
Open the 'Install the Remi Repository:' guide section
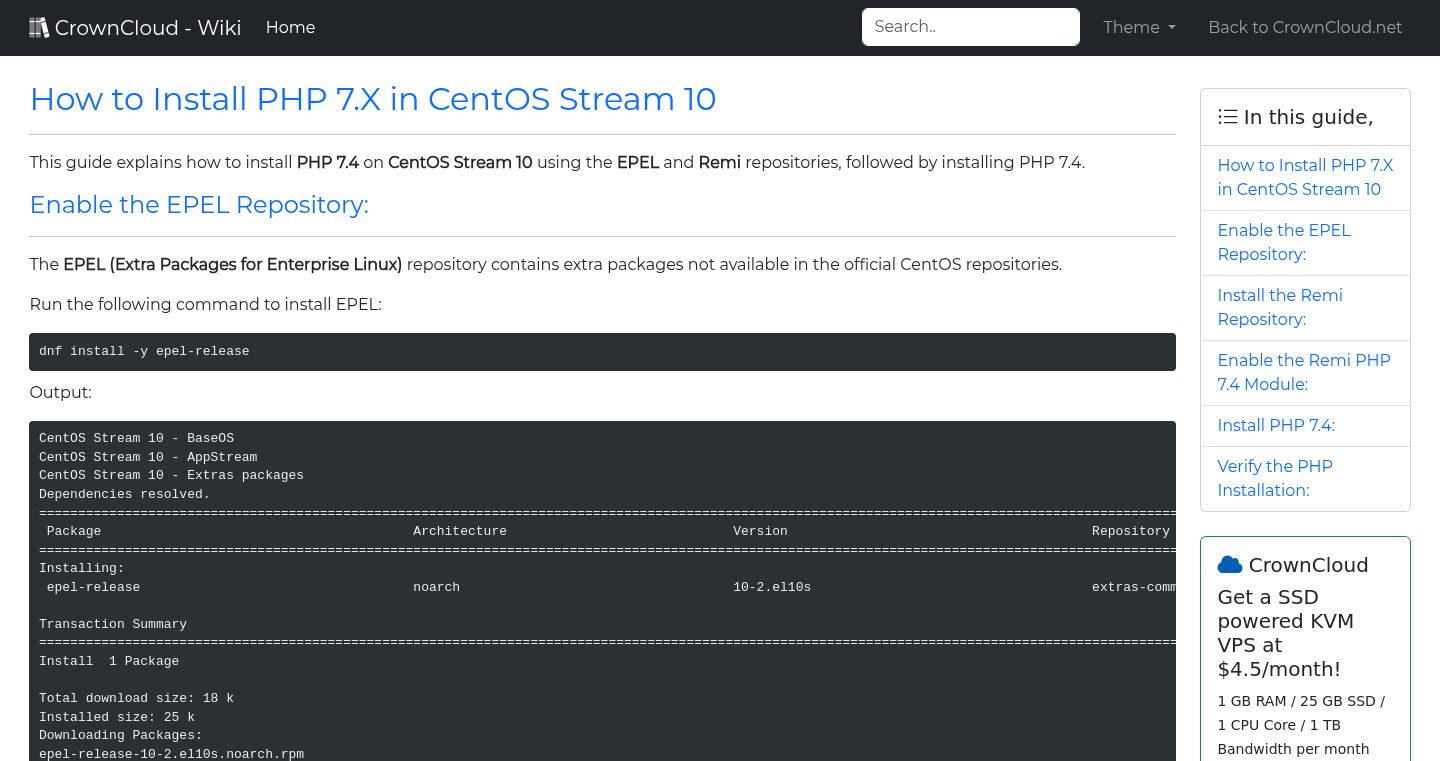pyautogui.click(x=1280, y=307)
